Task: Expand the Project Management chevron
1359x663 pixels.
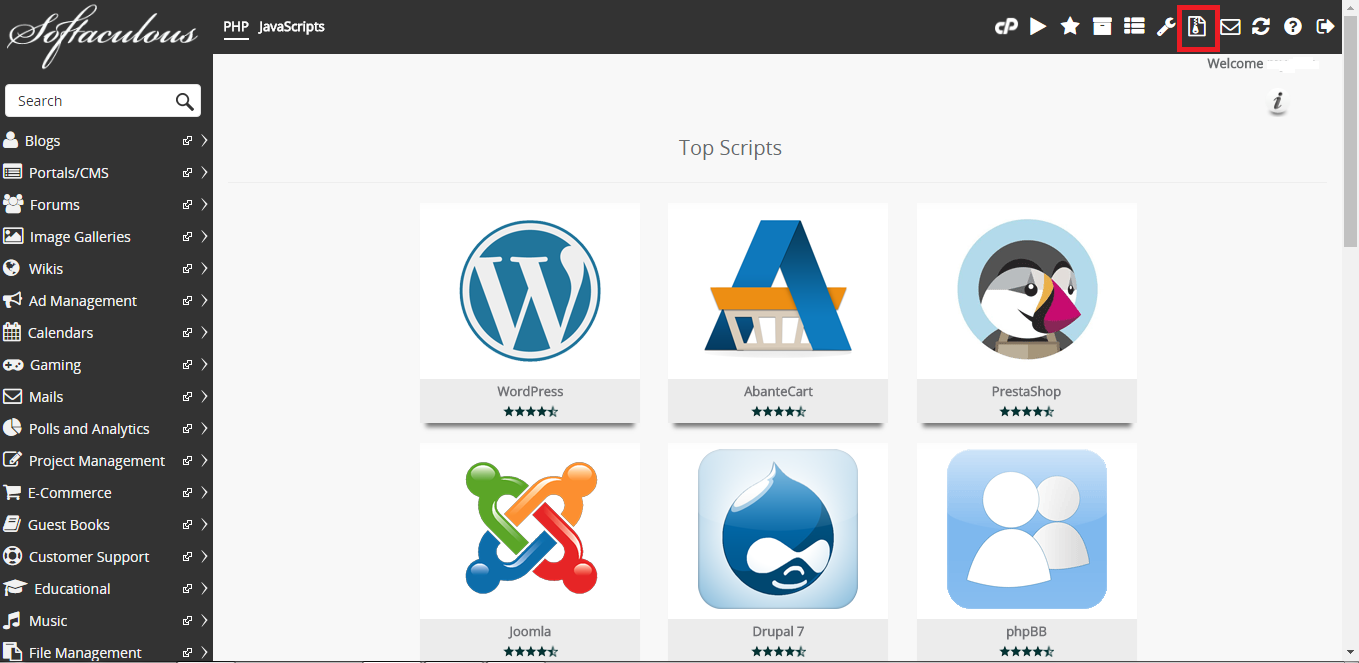Action: point(204,461)
